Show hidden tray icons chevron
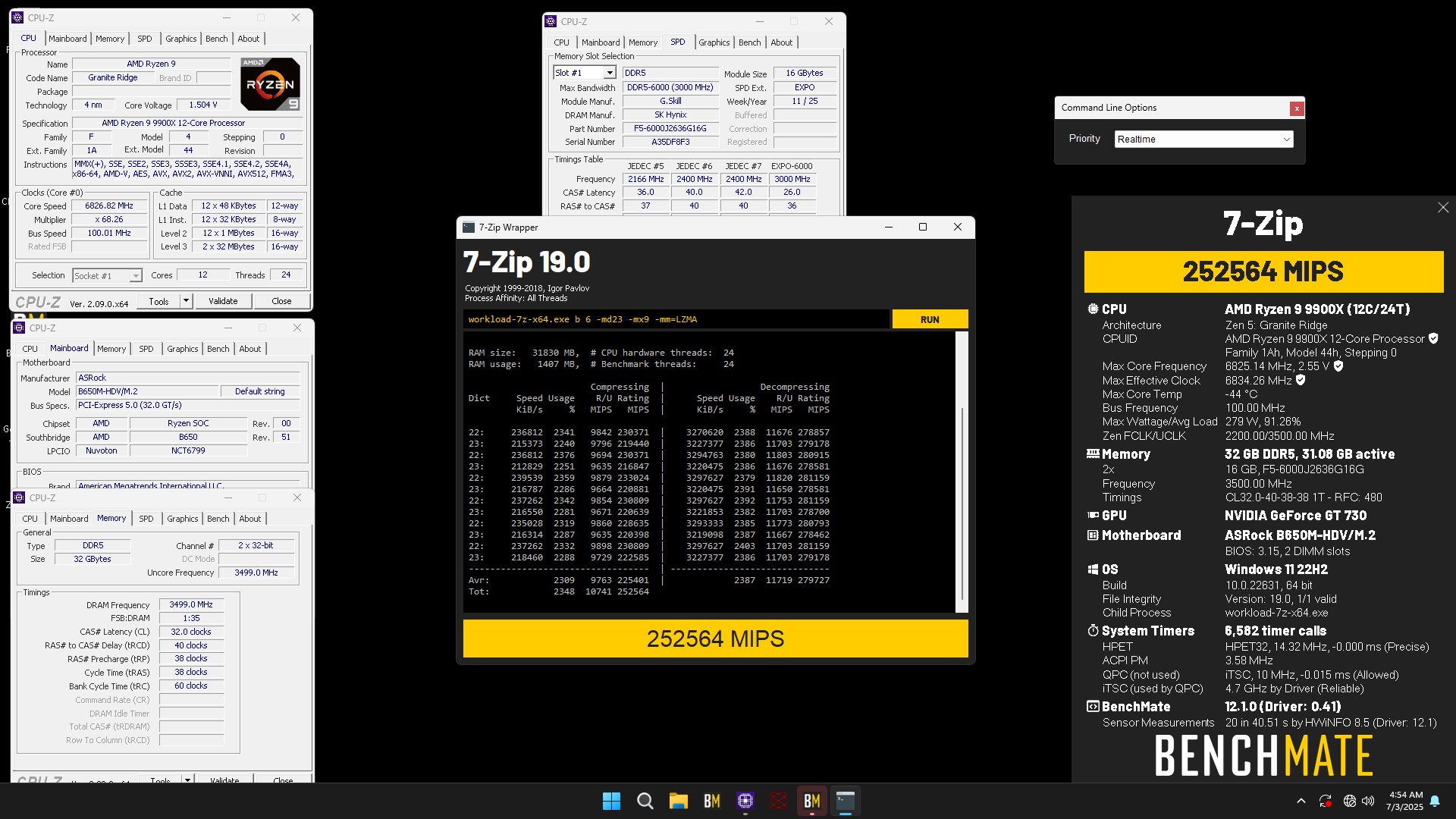Image resolution: width=1456 pixels, height=819 pixels. (1301, 801)
